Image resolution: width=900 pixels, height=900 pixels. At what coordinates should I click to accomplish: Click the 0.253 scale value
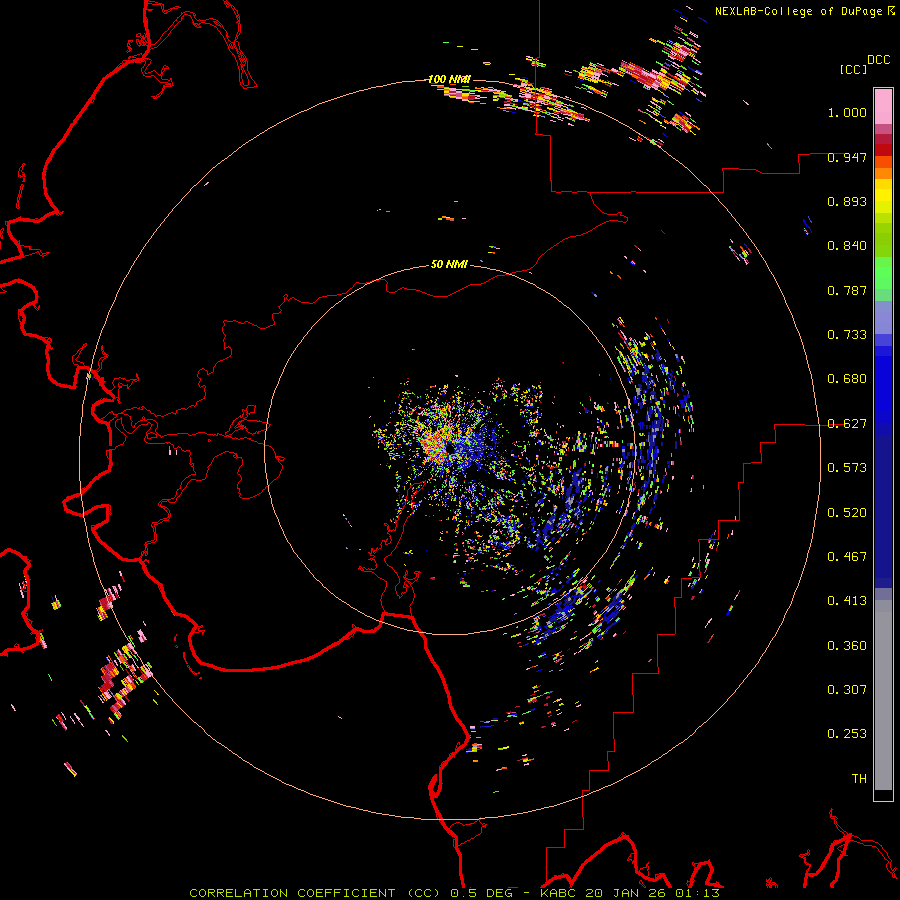(847, 734)
